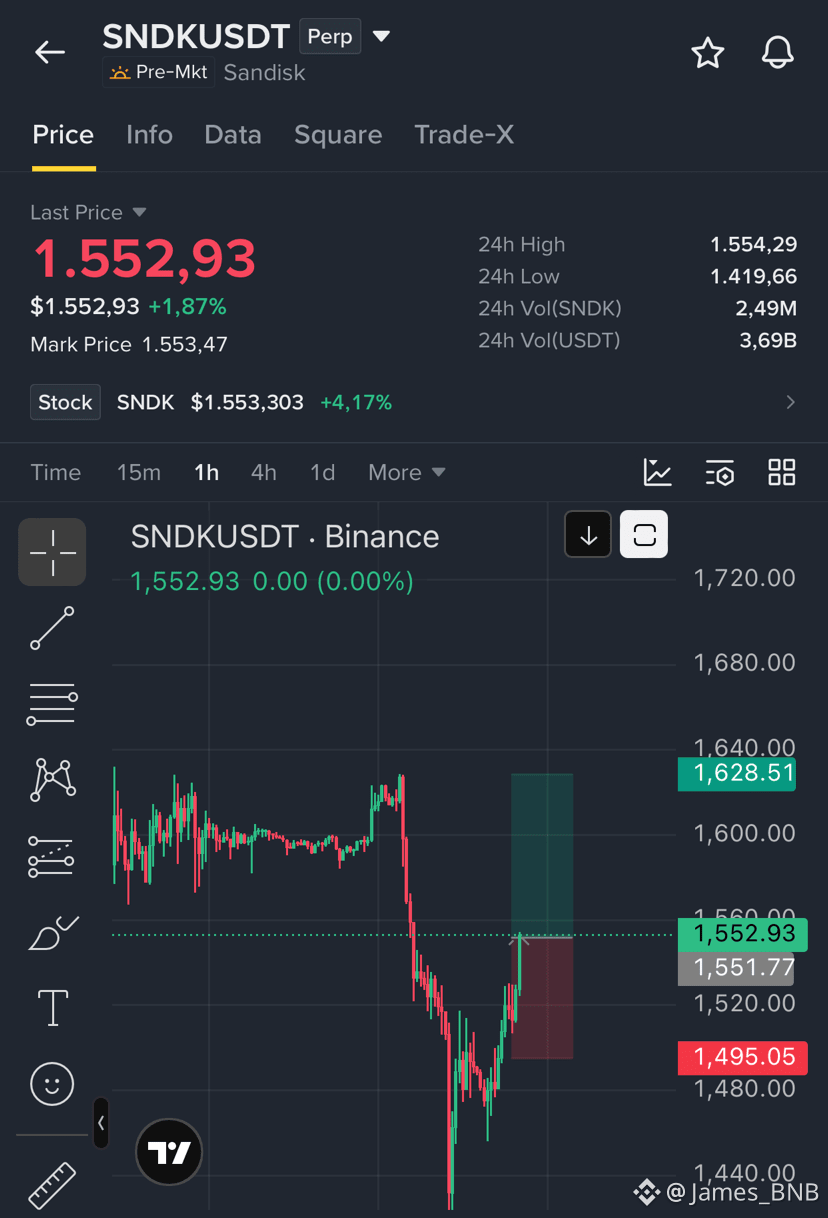Viewport: 828px width, 1218px height.
Task: Select the horizontal lines Fibonacci tool
Action: (52, 705)
